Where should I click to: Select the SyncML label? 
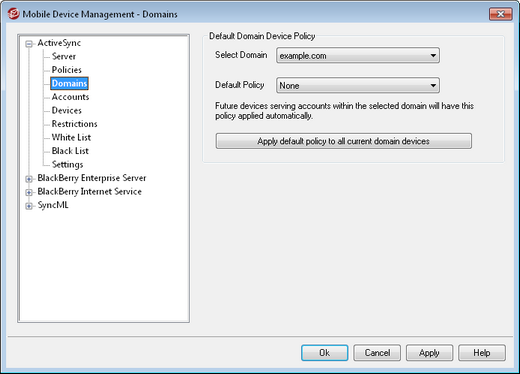(x=53, y=205)
